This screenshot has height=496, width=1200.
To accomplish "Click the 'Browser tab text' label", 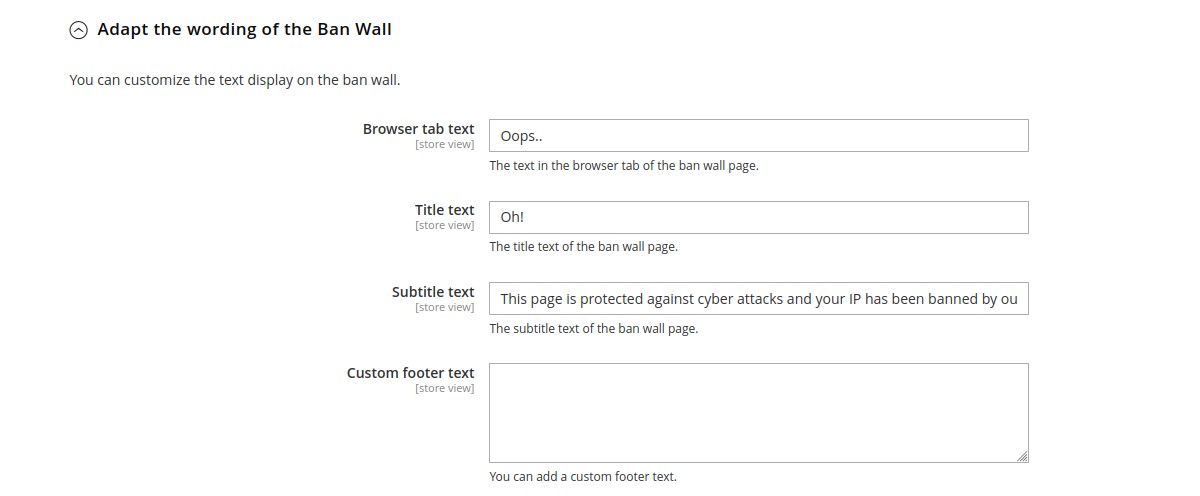I will coord(418,129).
